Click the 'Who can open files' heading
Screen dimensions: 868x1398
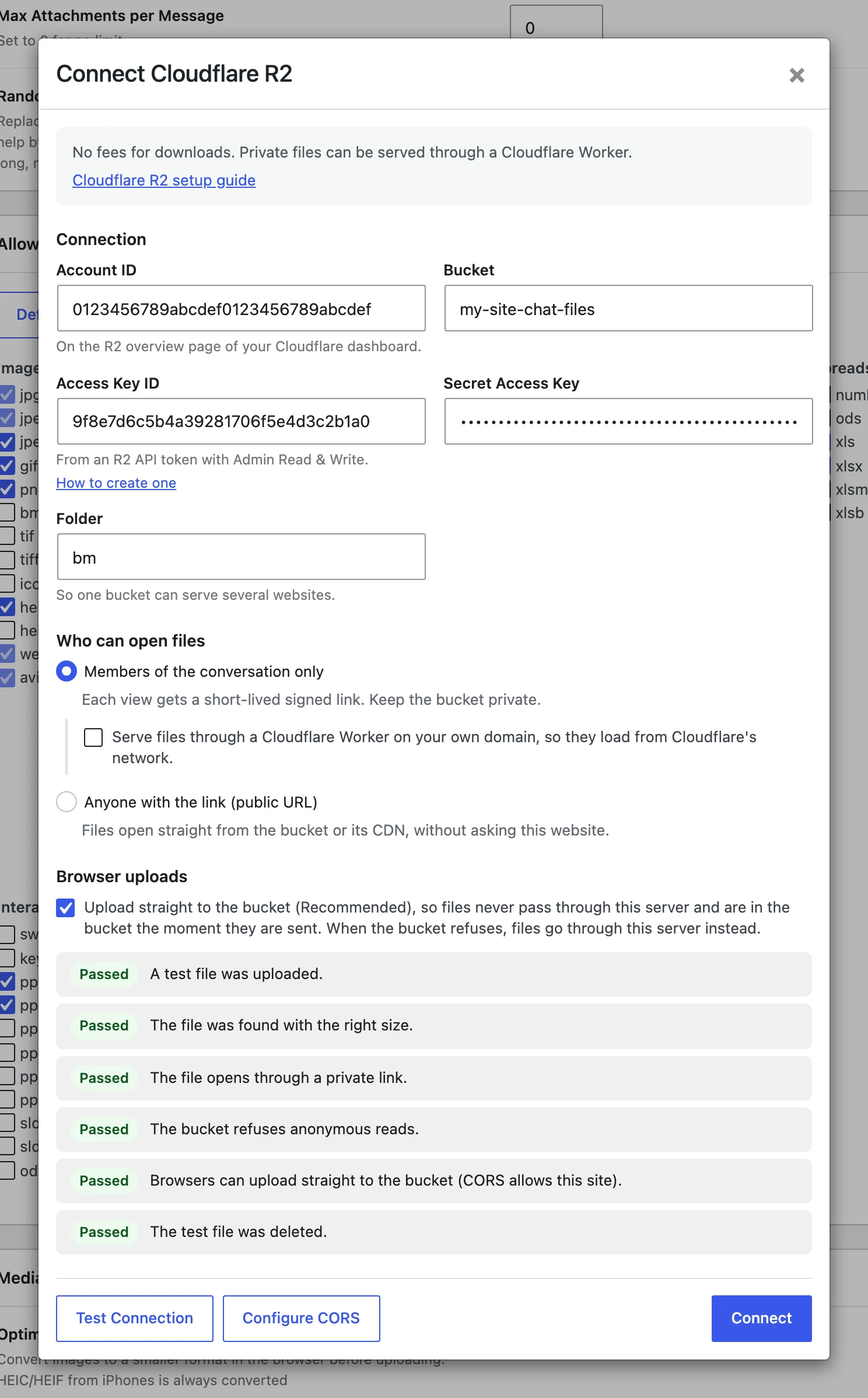point(131,641)
